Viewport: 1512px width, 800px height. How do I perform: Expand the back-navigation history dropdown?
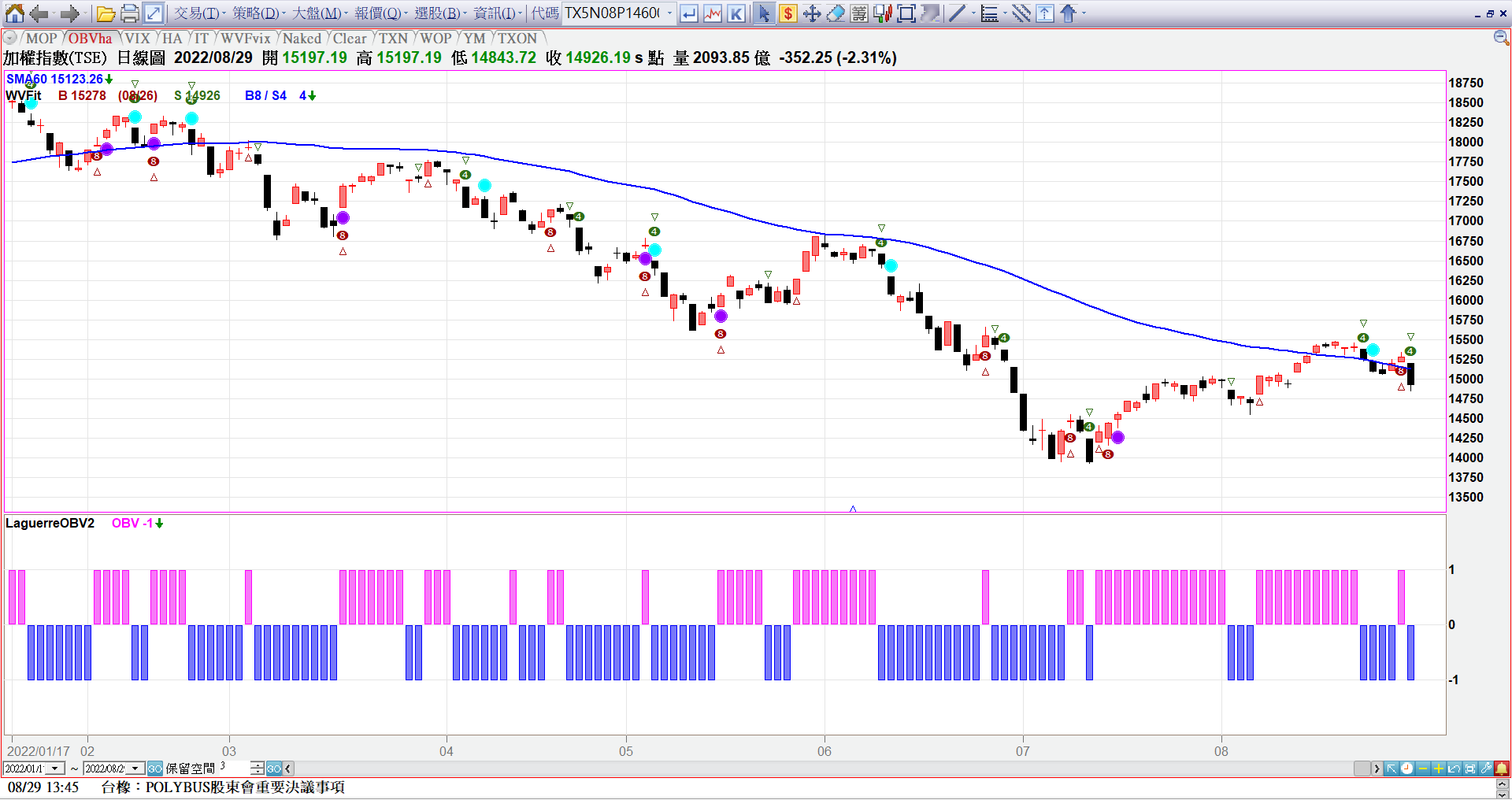pos(54,13)
